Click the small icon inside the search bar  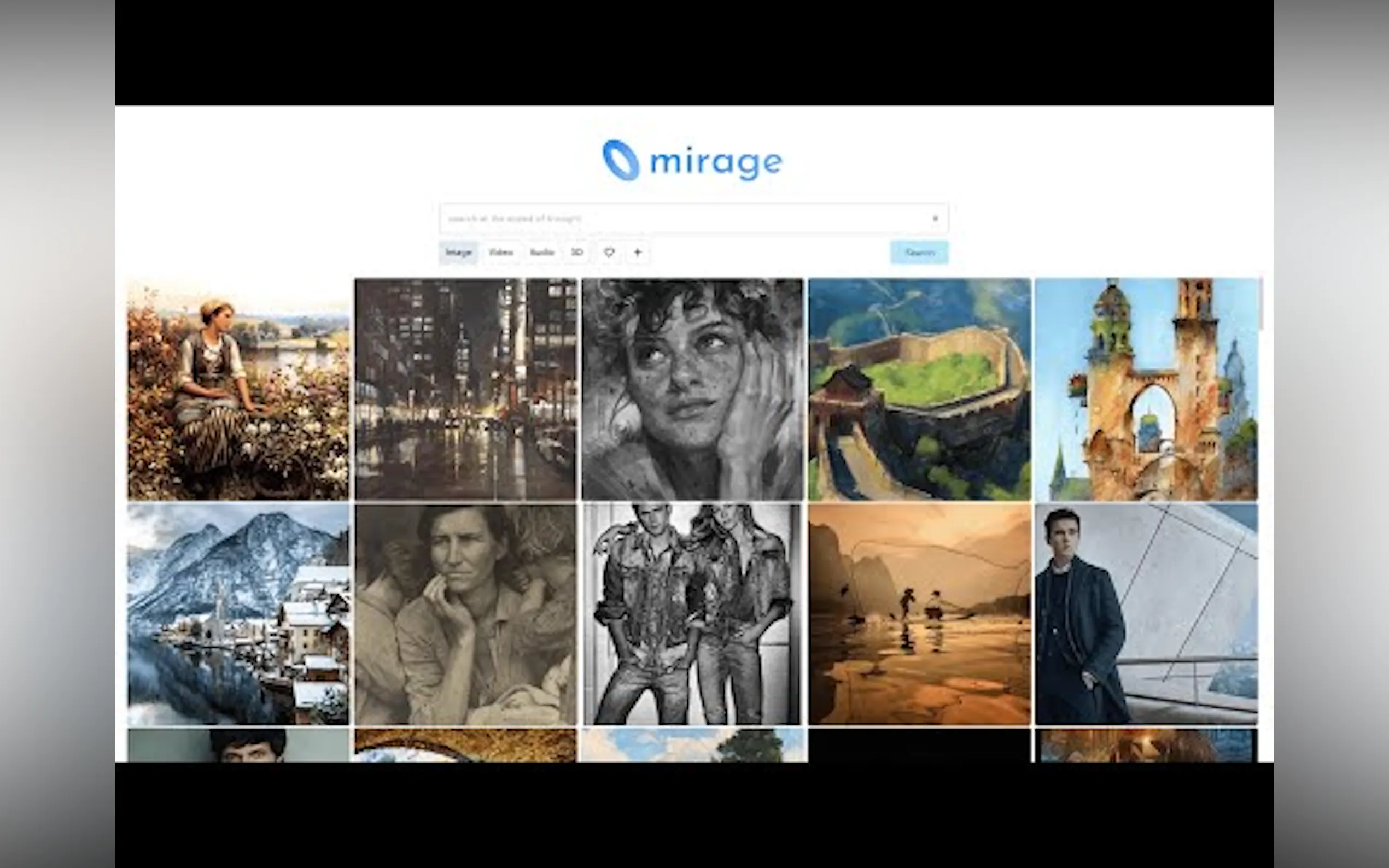click(x=935, y=219)
